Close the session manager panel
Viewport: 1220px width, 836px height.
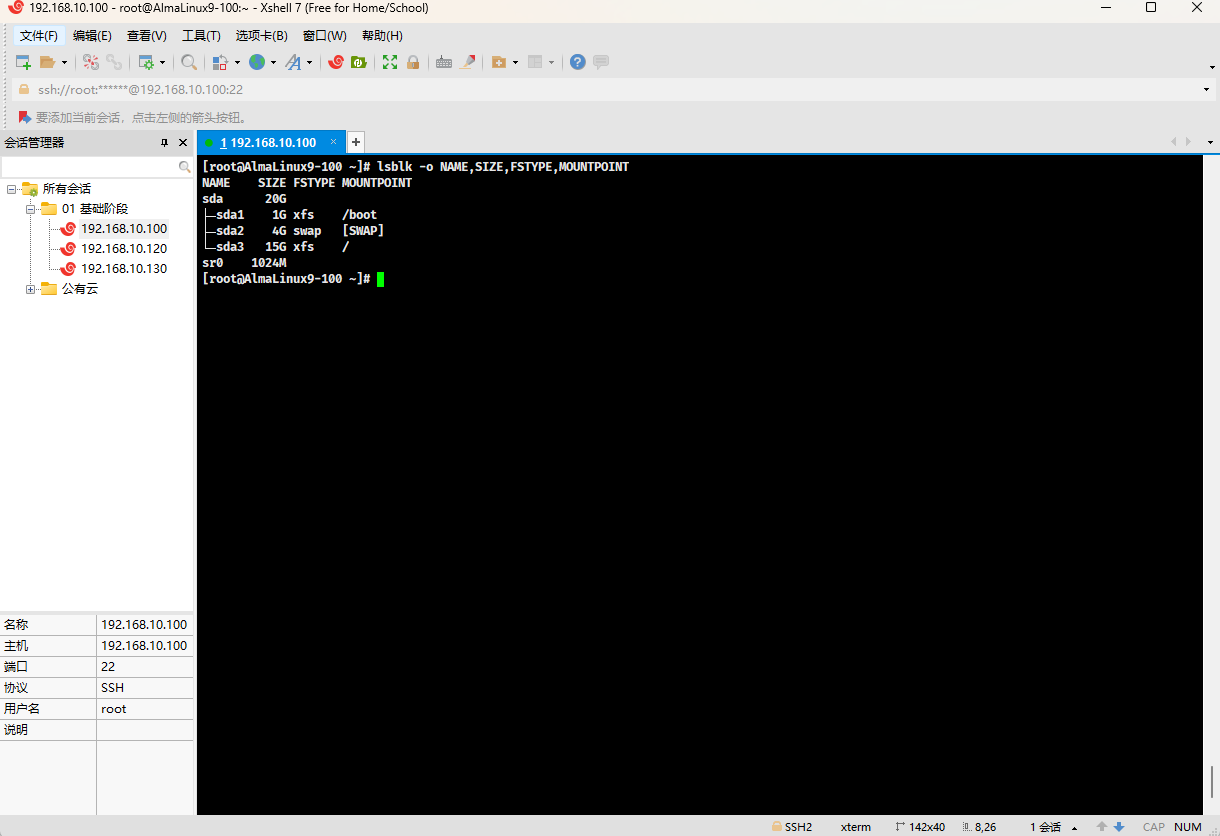coord(182,143)
